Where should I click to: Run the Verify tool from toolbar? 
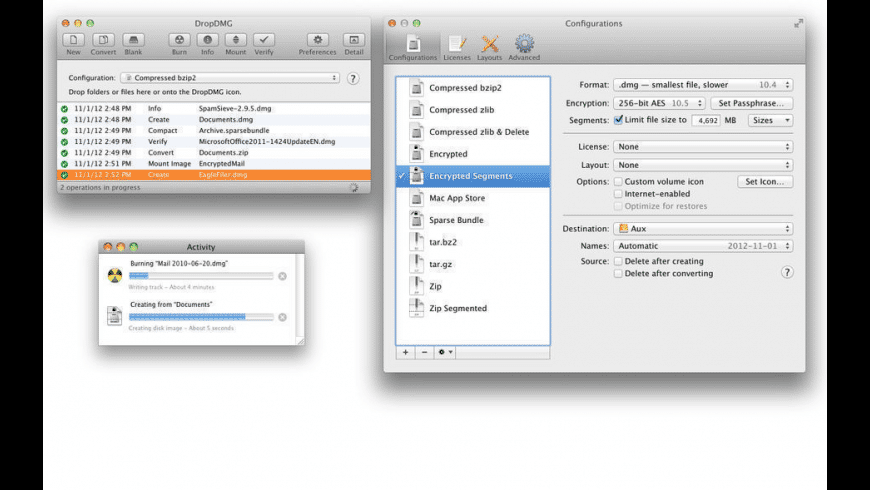[264, 40]
